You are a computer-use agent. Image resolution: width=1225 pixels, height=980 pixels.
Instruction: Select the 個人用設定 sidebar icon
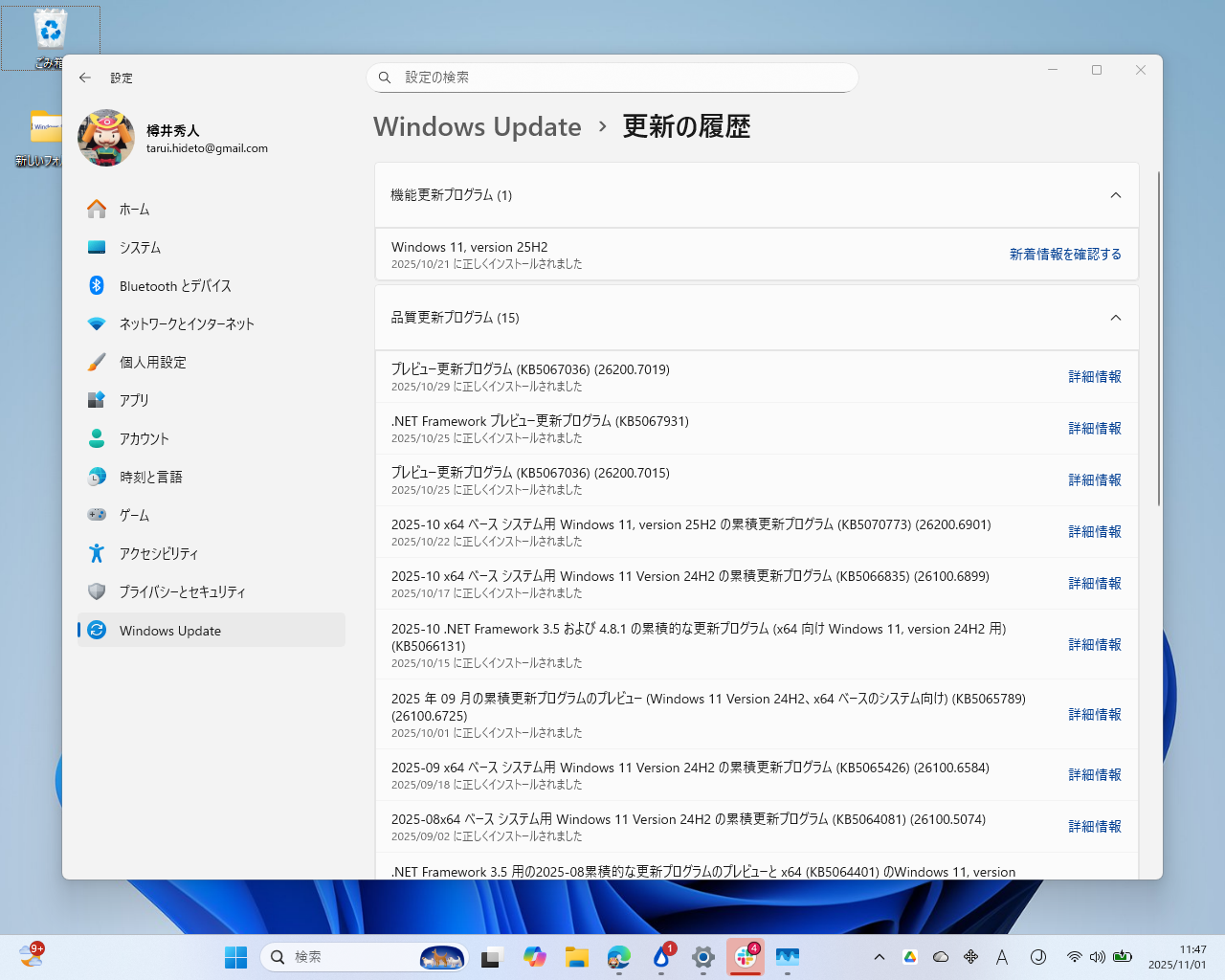point(96,362)
